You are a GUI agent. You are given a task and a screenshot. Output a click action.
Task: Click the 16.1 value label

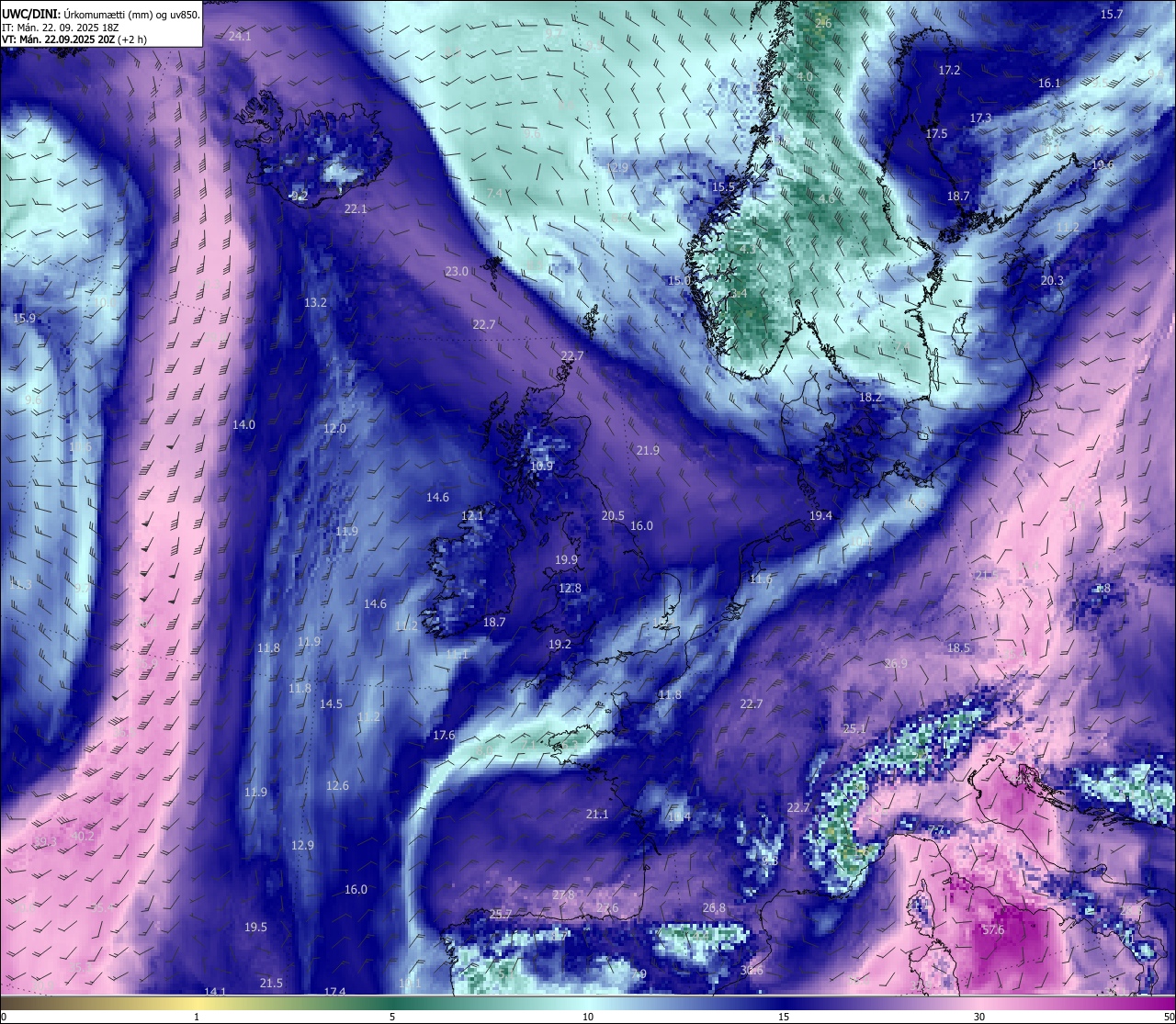pos(1049,84)
